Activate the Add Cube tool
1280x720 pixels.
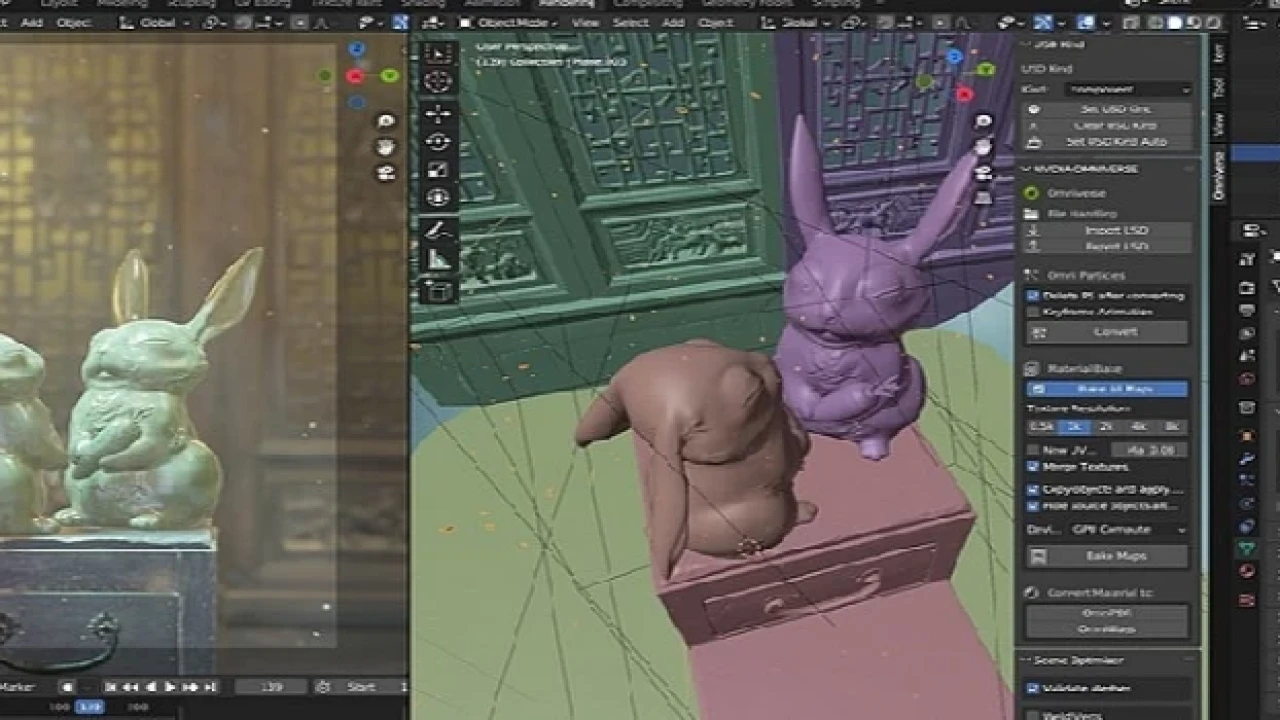(438, 291)
